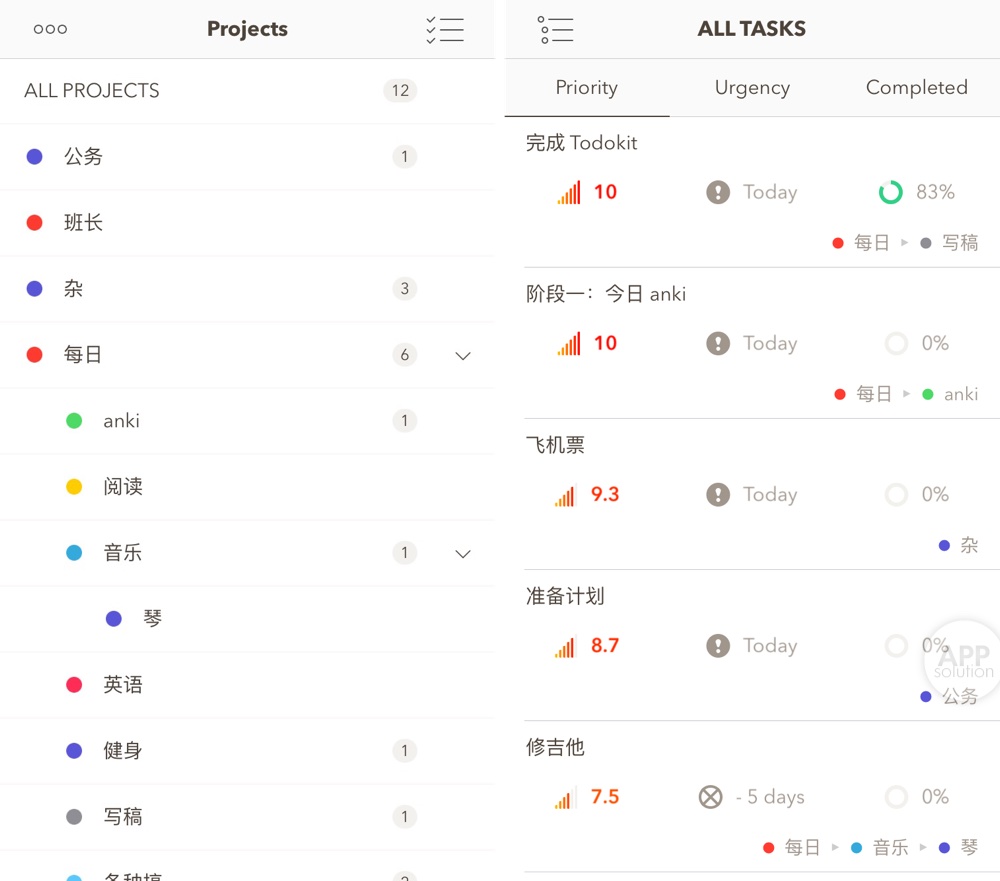Tap the checklist icon in Projects header
Viewport: 1000px width, 881px height.
[x=445, y=29]
